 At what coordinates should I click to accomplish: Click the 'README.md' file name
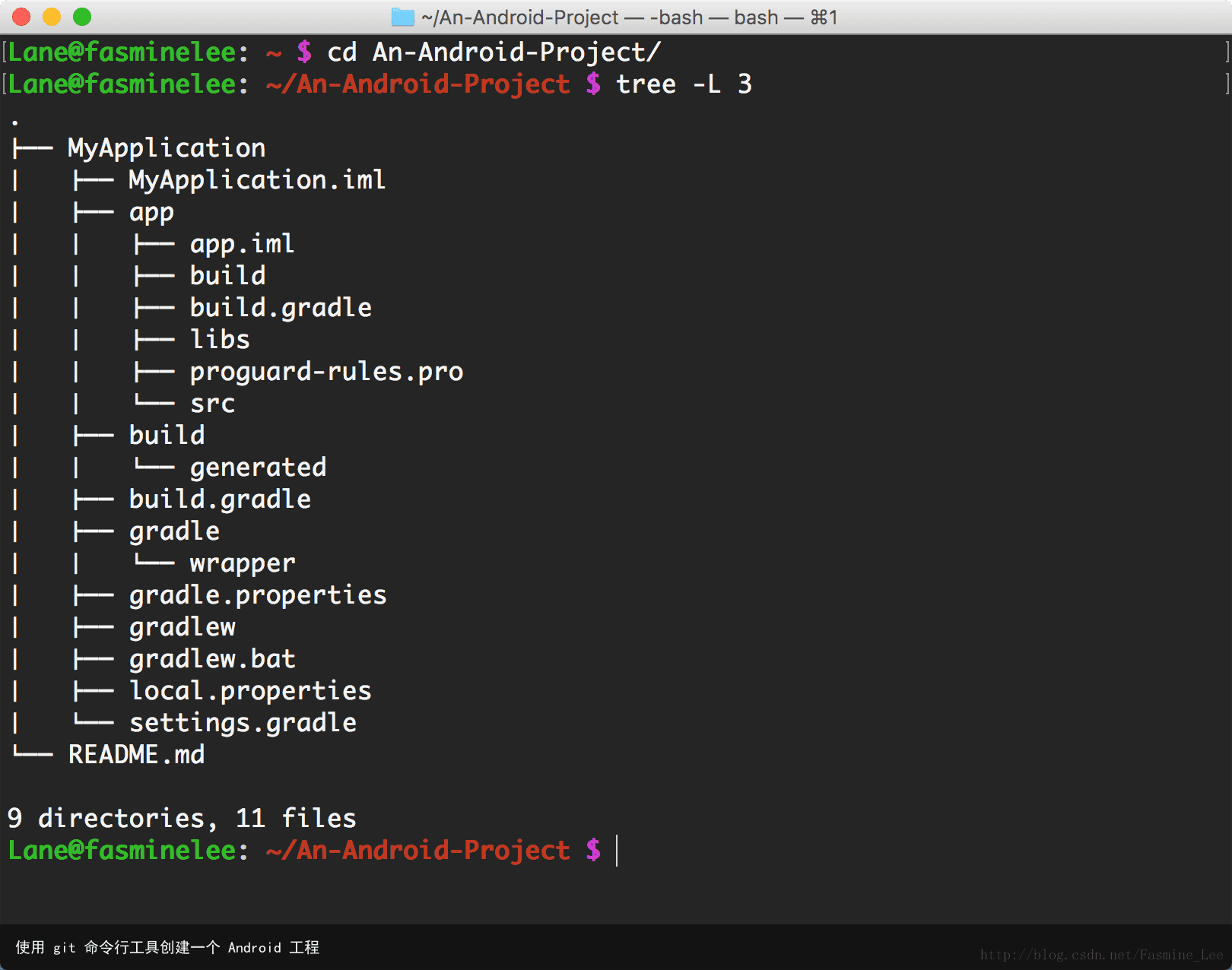click(136, 754)
